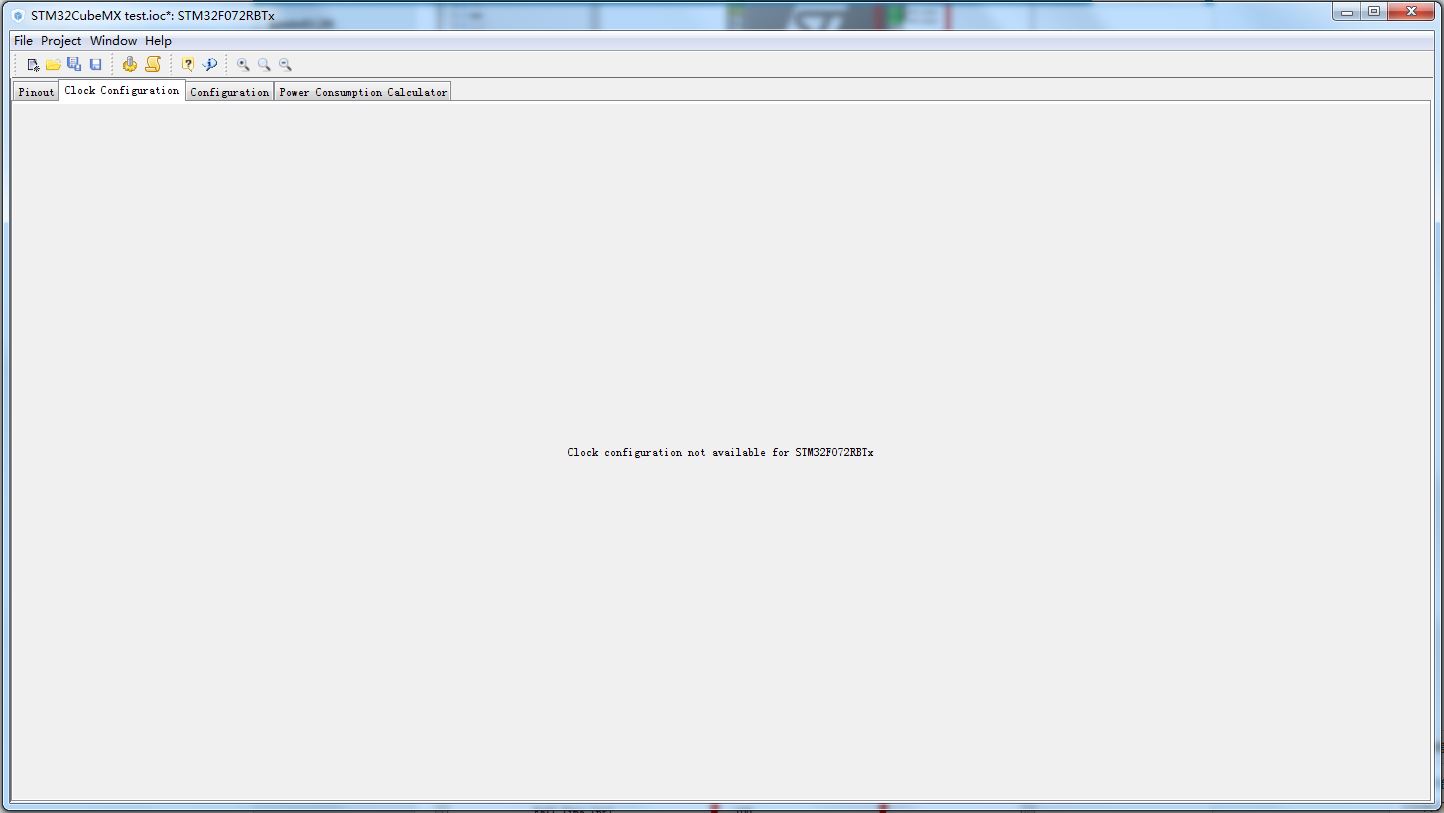The height and width of the screenshot is (813, 1444).
Task: Open the File menu
Action: click(x=23, y=41)
